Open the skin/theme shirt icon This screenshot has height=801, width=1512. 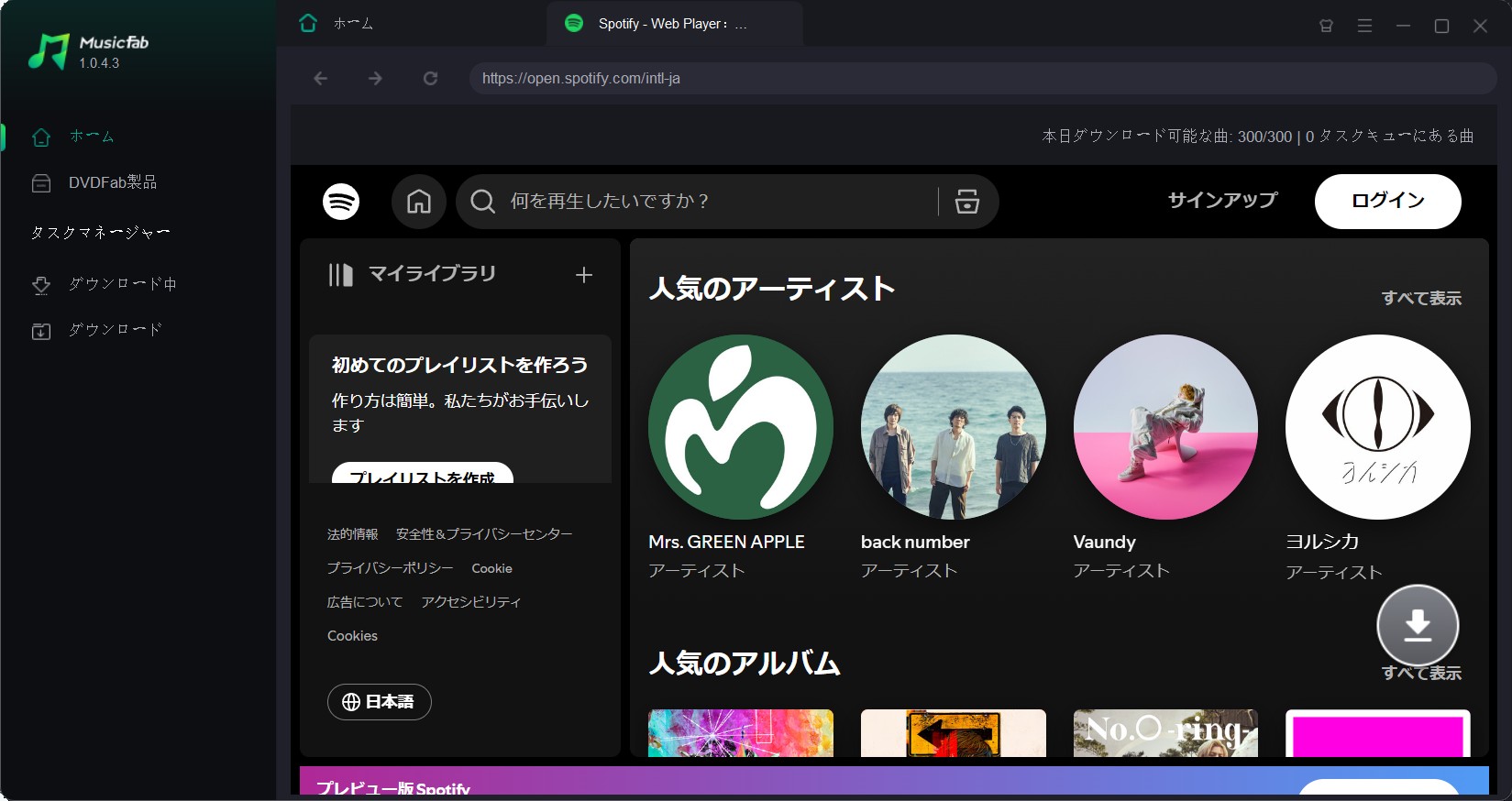pyautogui.click(x=1326, y=26)
